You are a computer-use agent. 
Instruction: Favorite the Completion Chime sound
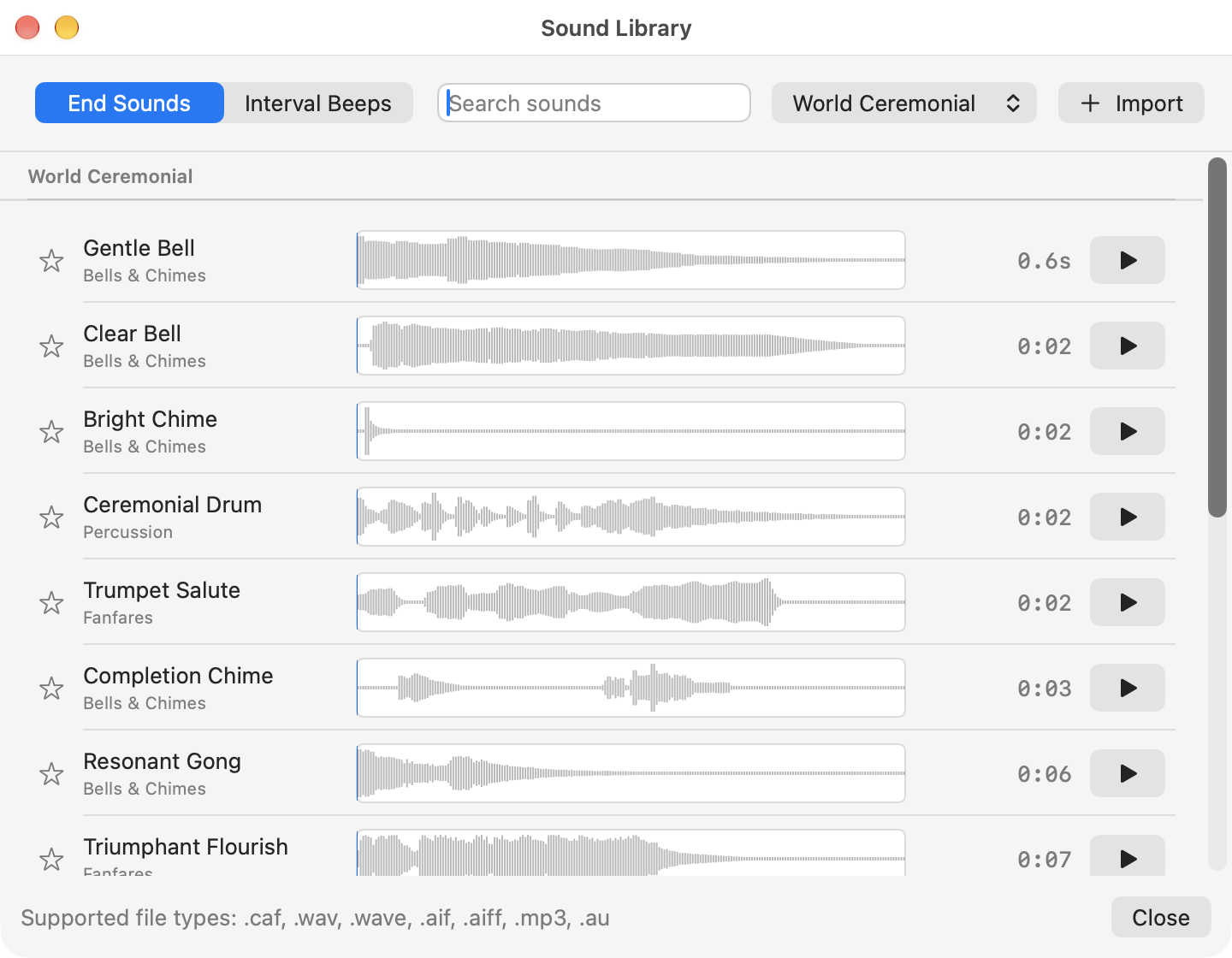[x=51, y=688]
